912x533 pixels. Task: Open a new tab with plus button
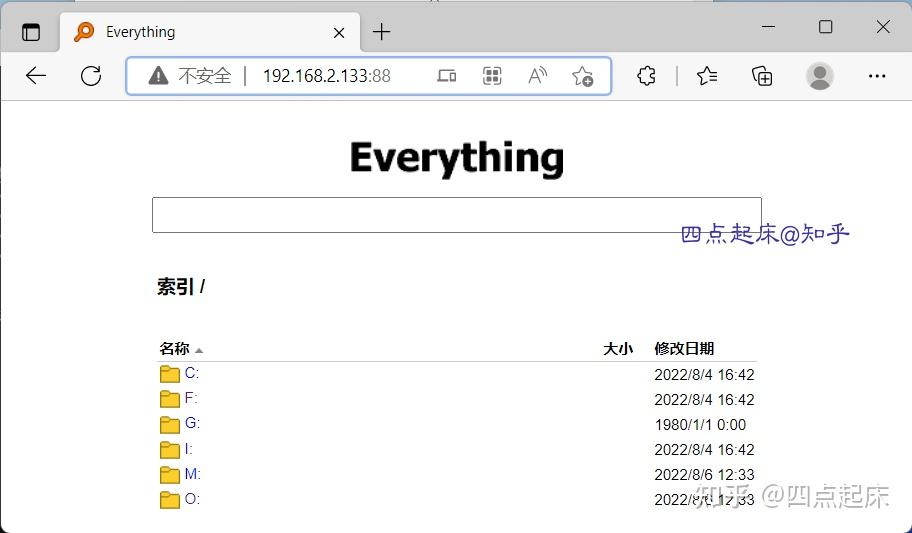pyautogui.click(x=382, y=31)
